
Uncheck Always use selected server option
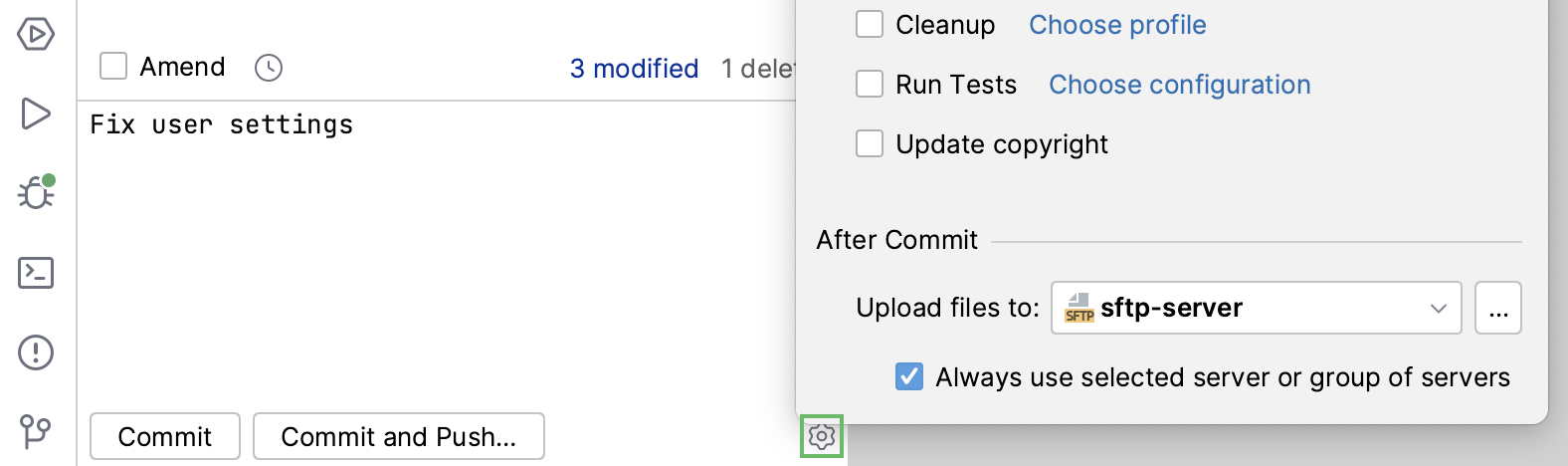pos(909,377)
